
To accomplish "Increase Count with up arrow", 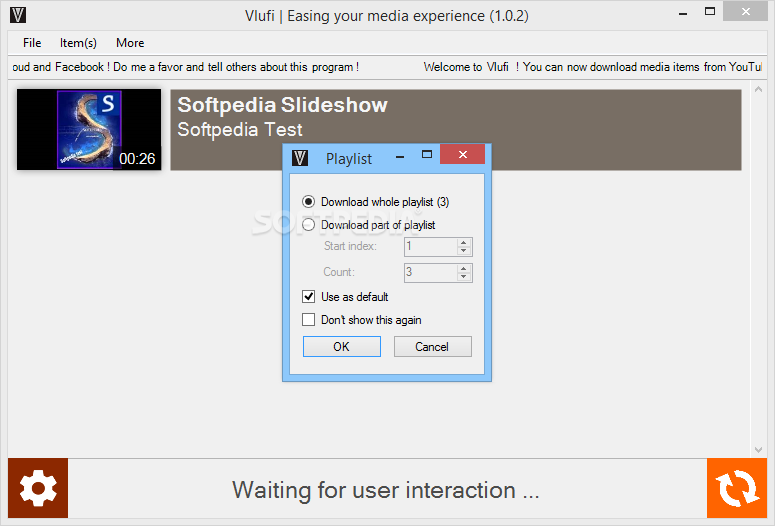I will pos(464,268).
